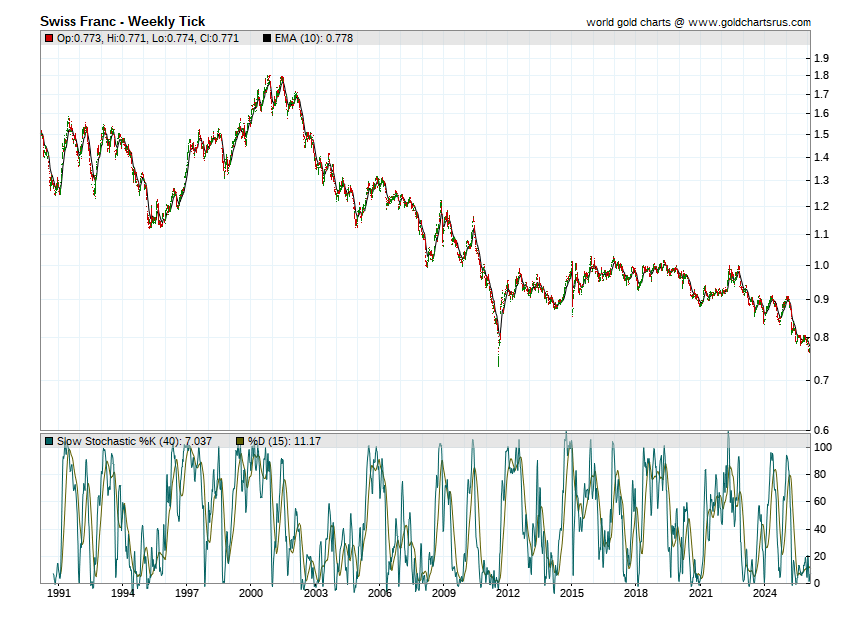Click the %D (15): 11.17 legend label

click(284, 441)
